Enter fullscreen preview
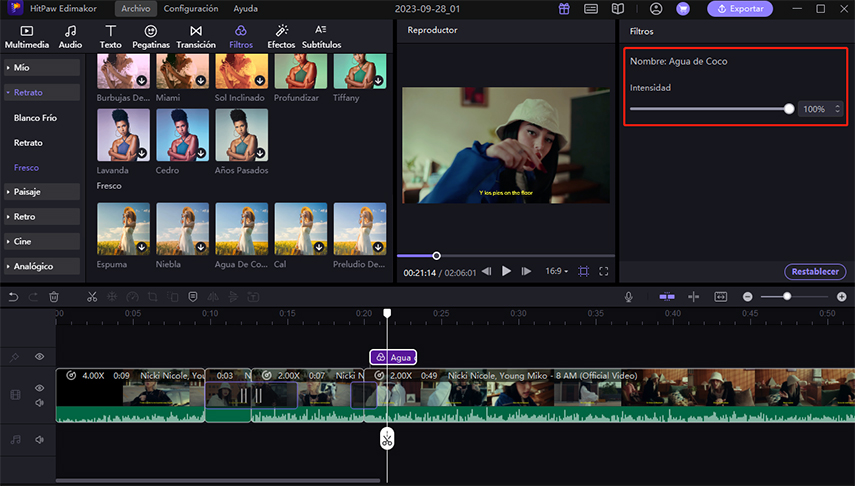Viewport: 855px width, 486px height. (x=604, y=271)
